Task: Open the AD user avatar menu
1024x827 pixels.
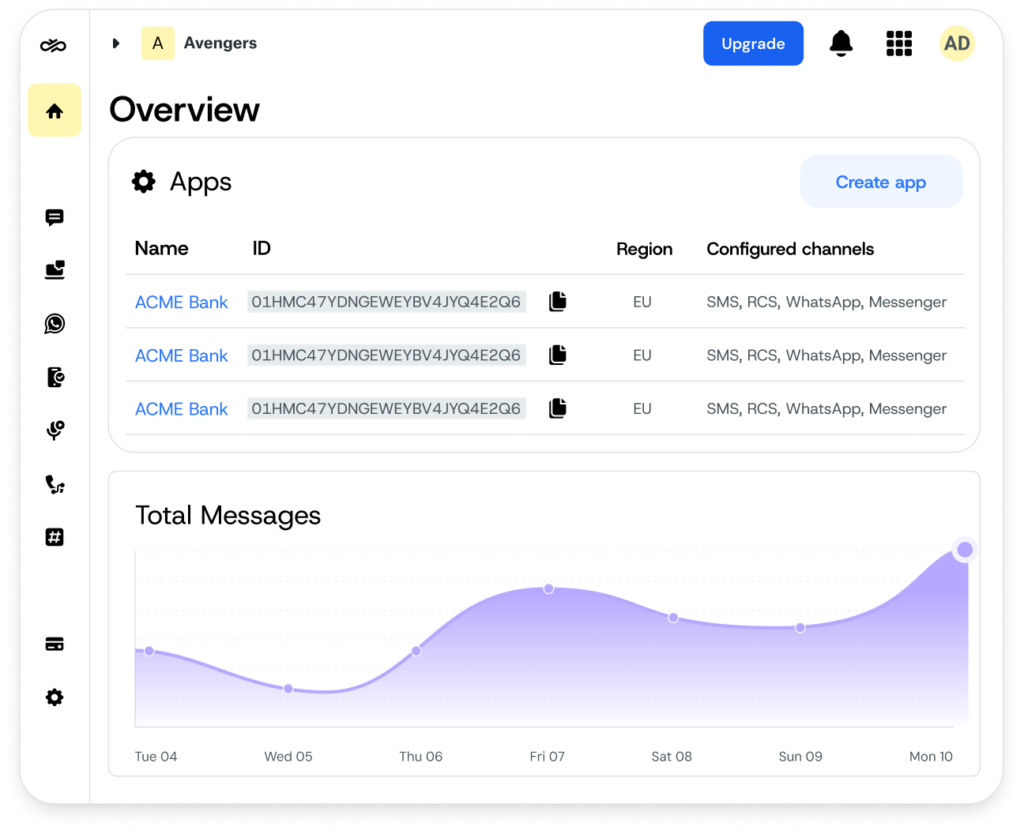Action: (957, 44)
